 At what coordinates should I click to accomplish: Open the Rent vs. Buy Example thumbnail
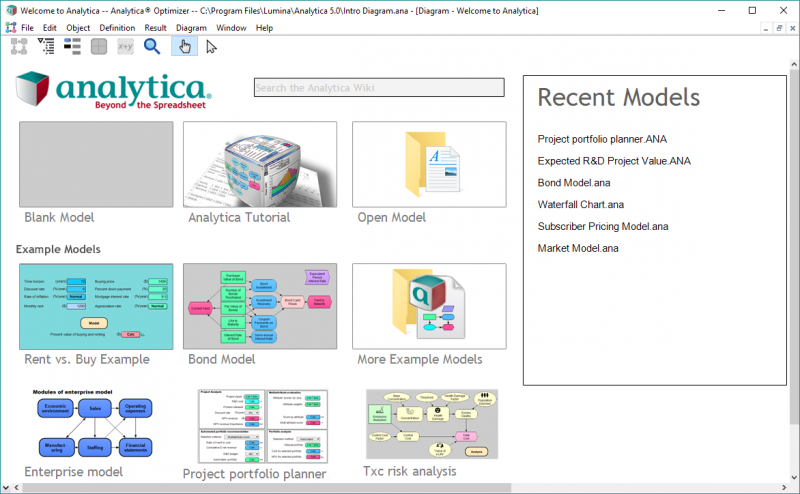point(96,306)
